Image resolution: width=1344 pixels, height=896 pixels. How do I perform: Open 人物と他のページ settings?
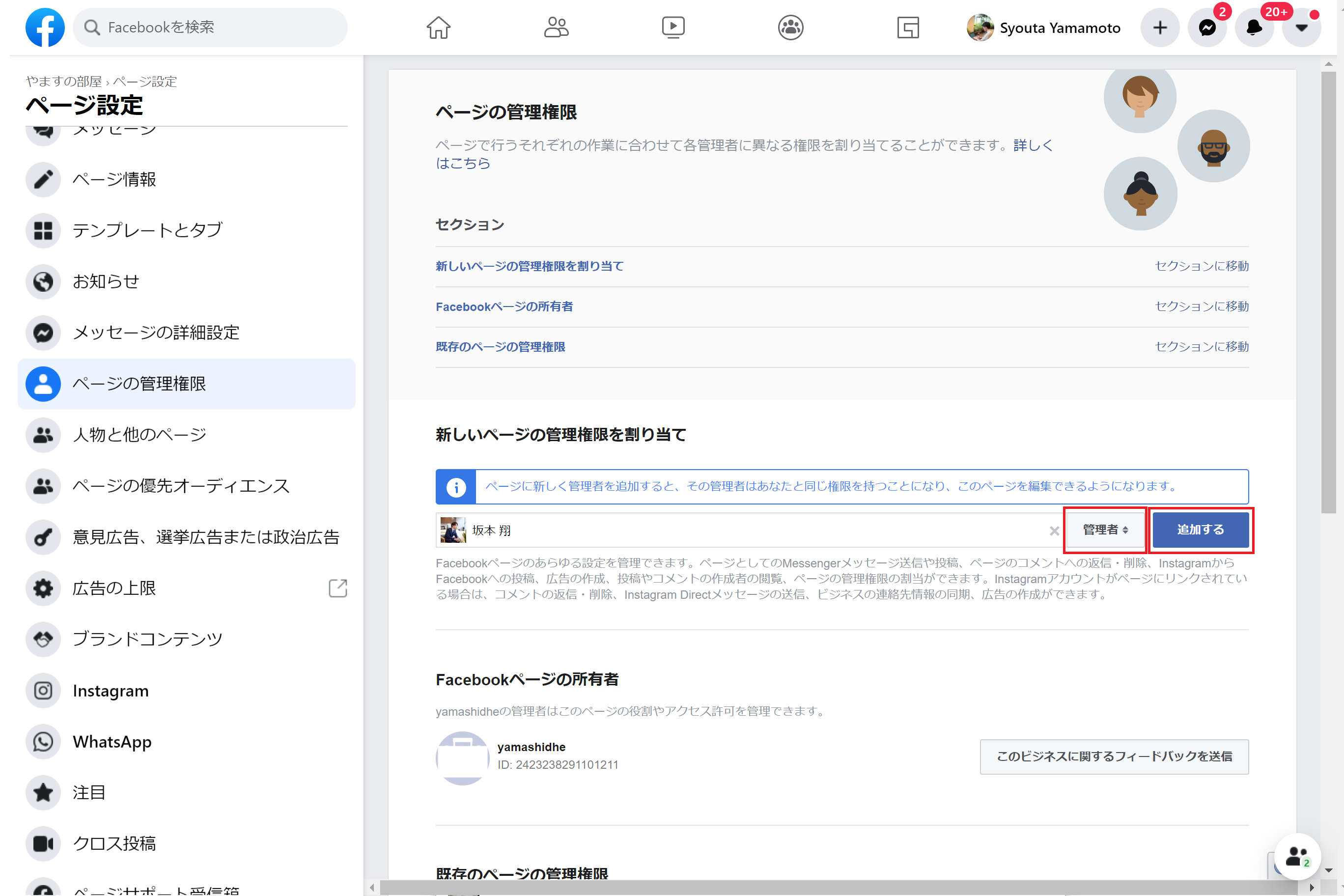(186, 435)
